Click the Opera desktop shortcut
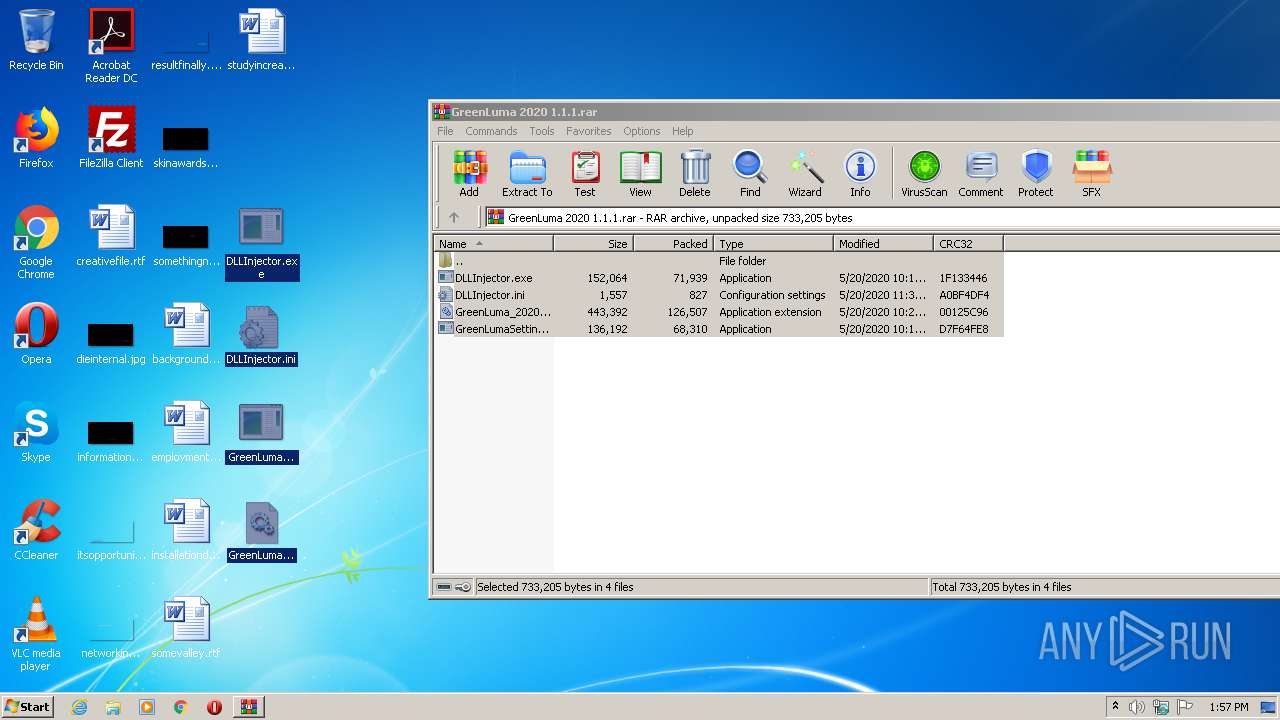The height and width of the screenshot is (720, 1280). pos(36,334)
